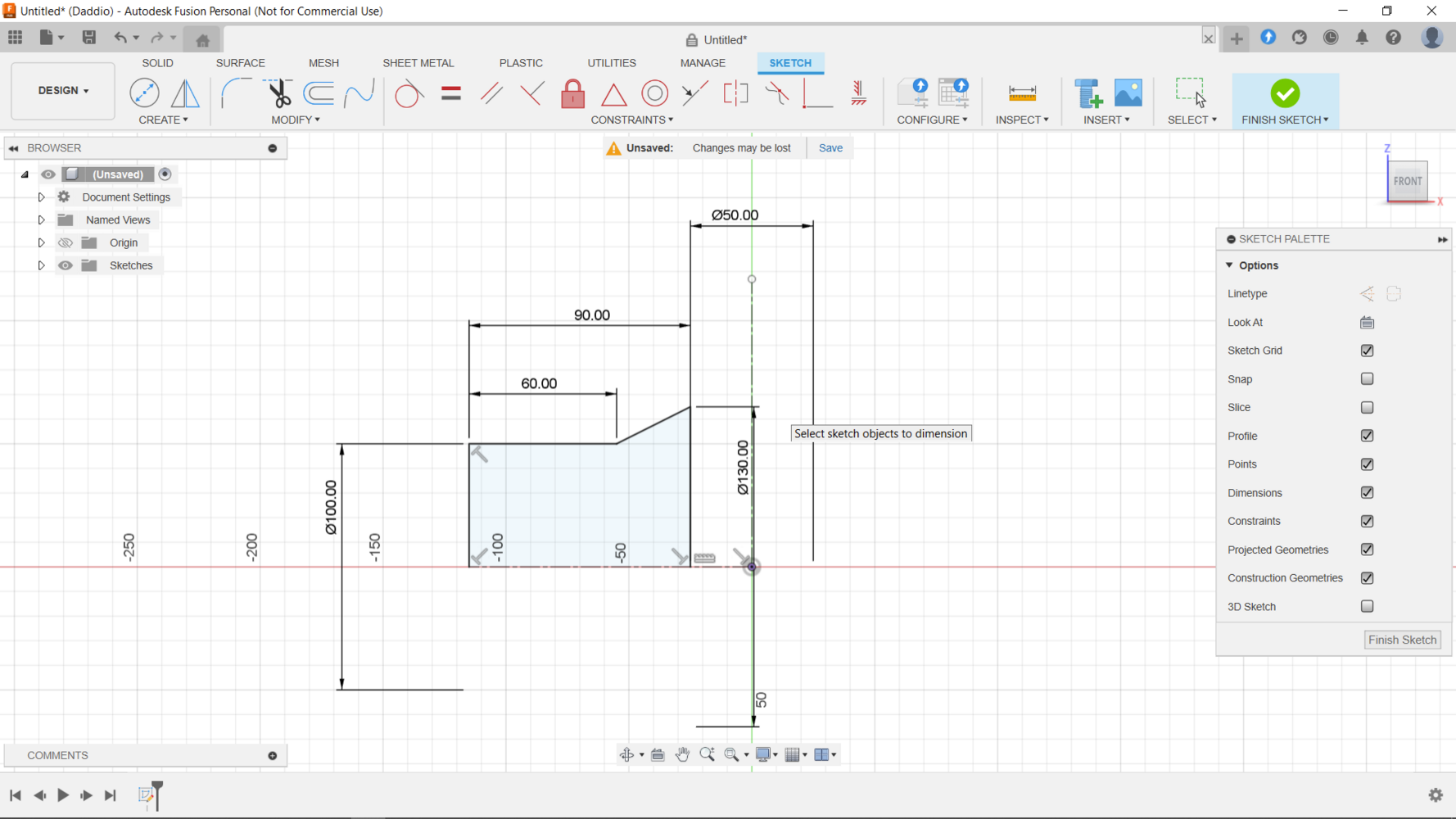
Task: Open the MODIFY dropdown menu
Action: coord(296,120)
